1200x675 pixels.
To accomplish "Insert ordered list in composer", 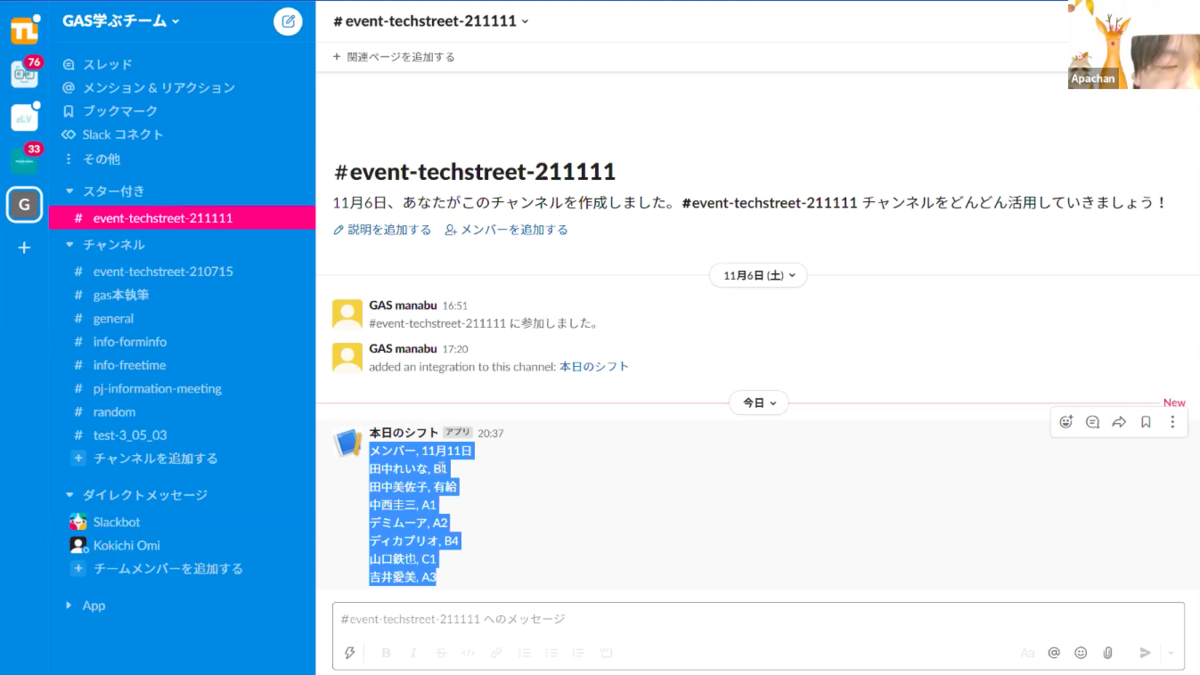I will pos(524,653).
